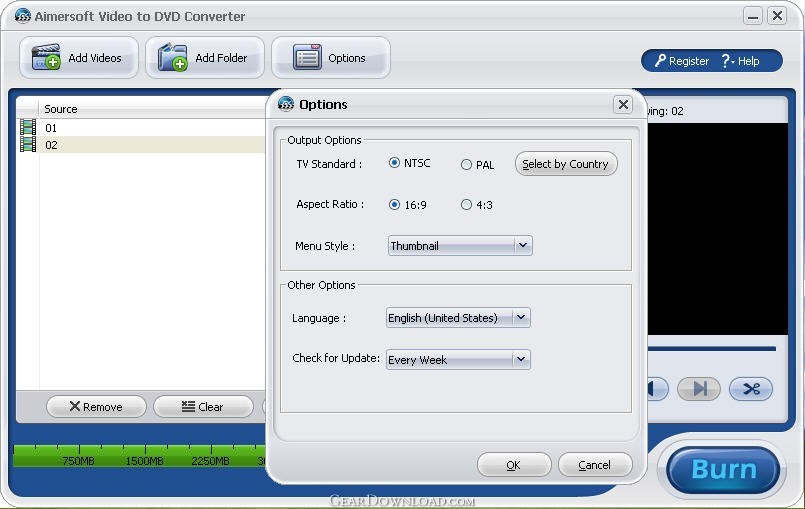Click the preview seek progress bar
Viewport: 805px width, 509px height.
point(712,349)
